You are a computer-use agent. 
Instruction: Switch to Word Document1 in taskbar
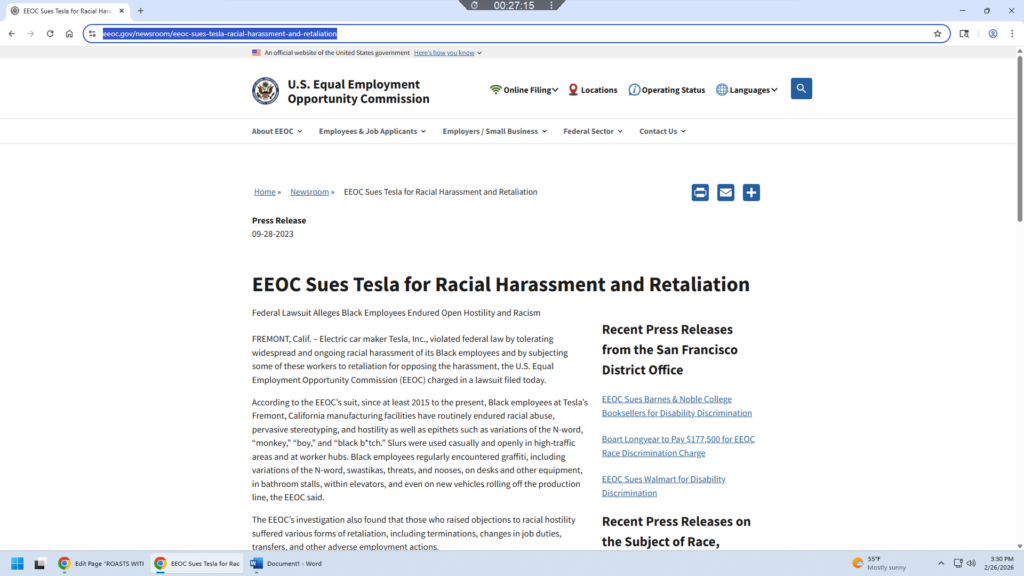pos(287,563)
